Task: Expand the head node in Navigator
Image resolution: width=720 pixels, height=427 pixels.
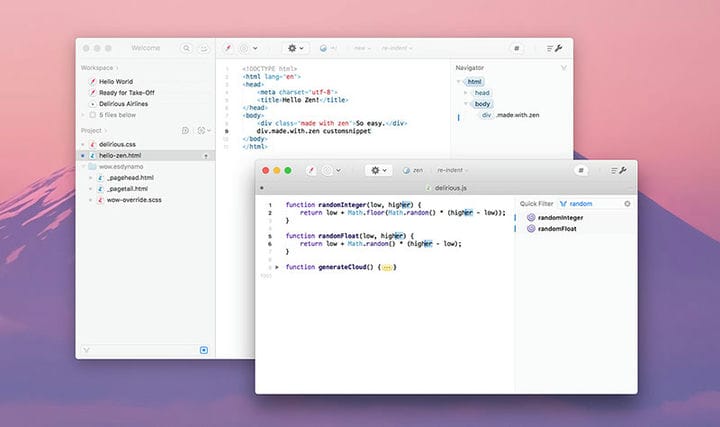Action: tap(466, 93)
